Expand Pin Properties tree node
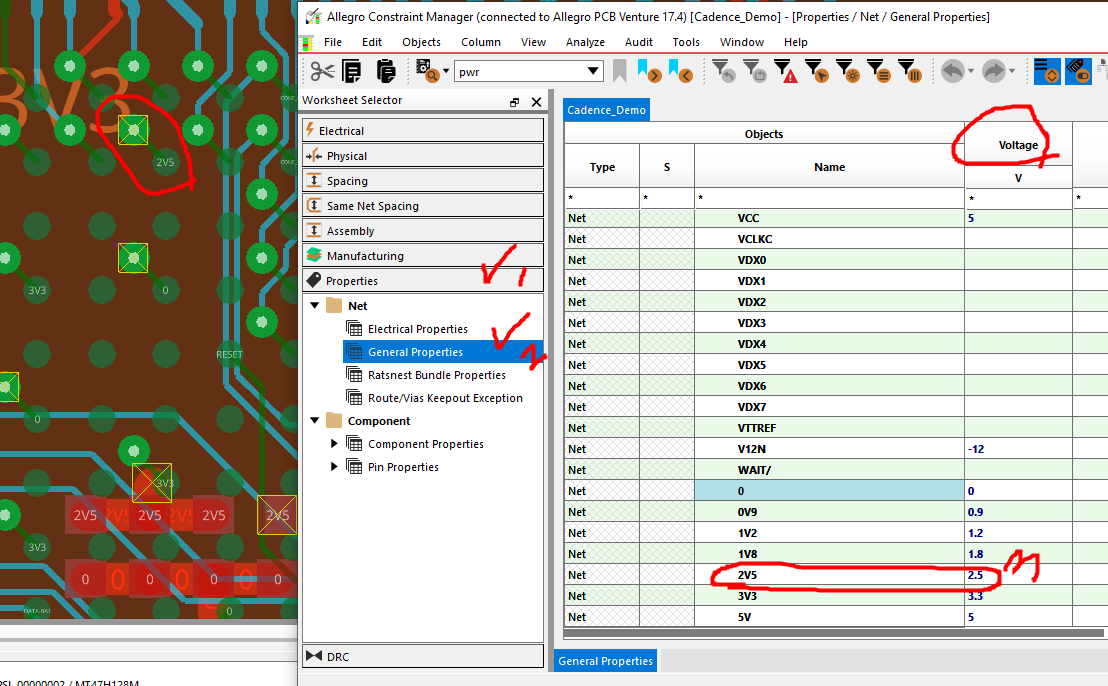The width and height of the screenshot is (1108, 686). pyautogui.click(x=334, y=467)
